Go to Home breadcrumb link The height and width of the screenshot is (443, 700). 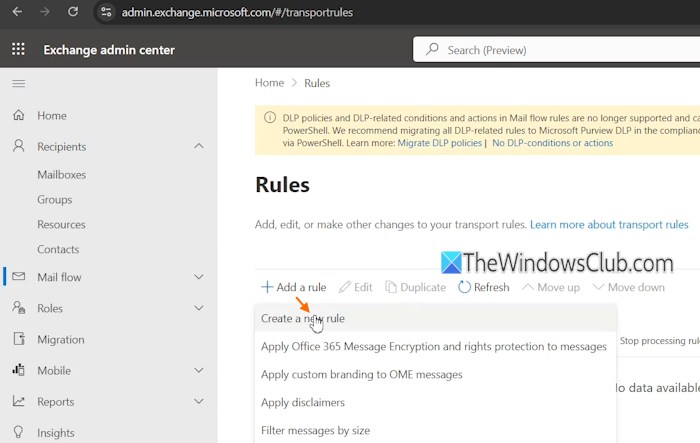click(x=269, y=83)
